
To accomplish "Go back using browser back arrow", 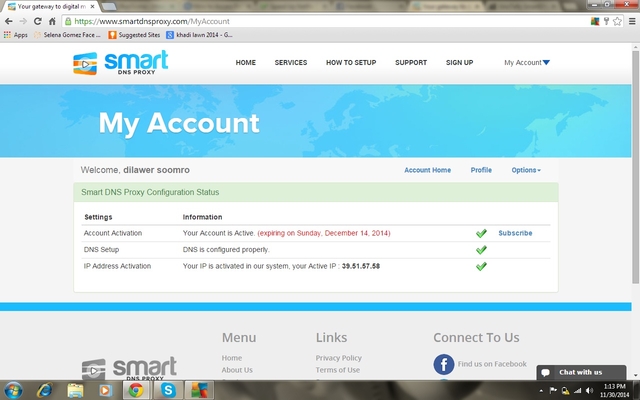I will tap(9, 21).
